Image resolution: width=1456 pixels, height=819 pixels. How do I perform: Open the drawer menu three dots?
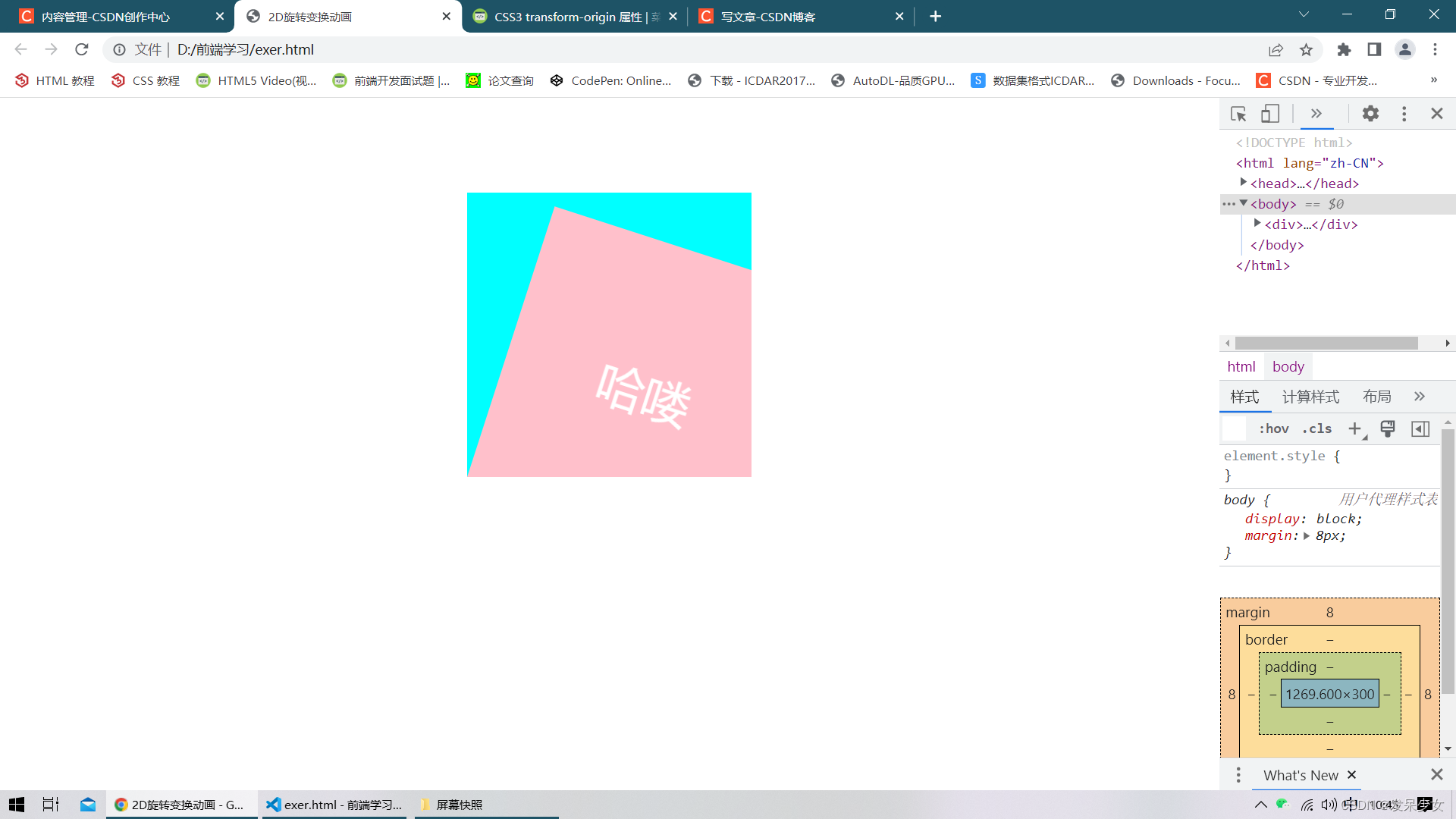pos(1238,775)
